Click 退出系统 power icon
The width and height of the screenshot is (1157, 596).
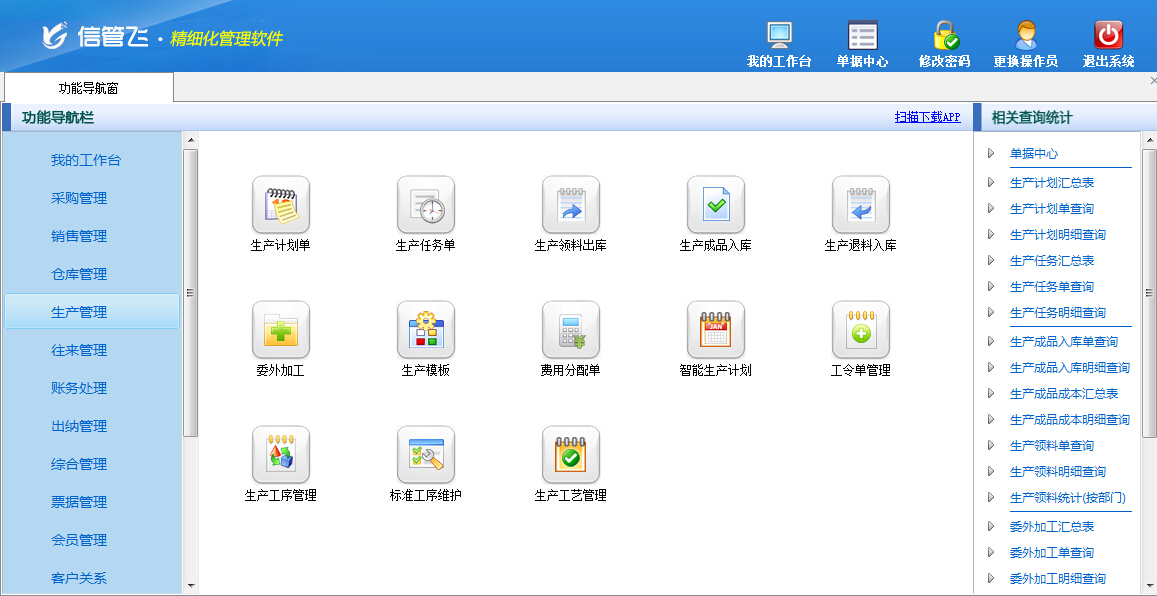(1108, 36)
